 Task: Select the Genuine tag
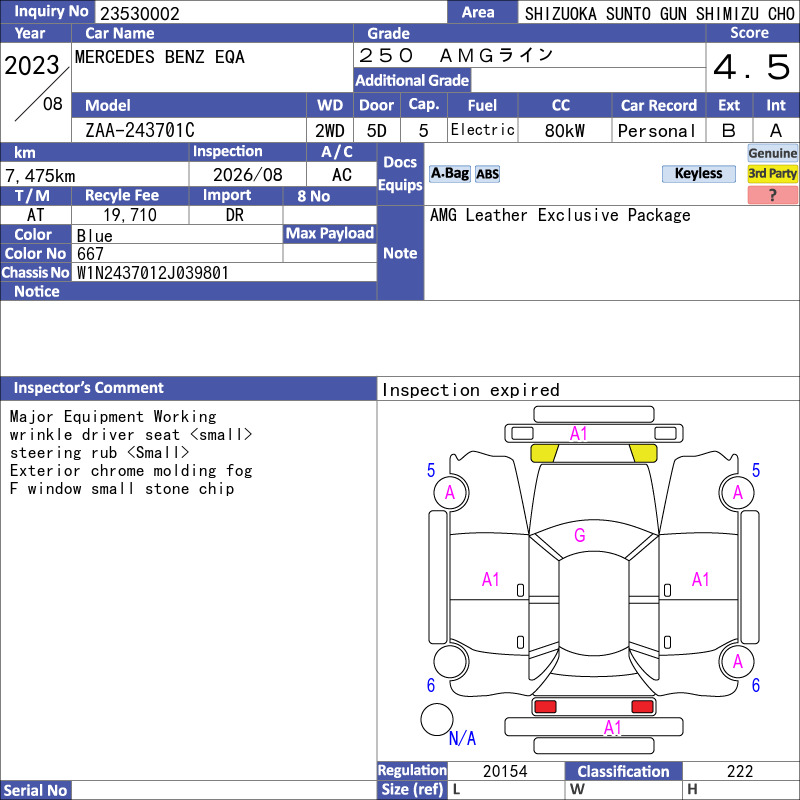tap(772, 153)
